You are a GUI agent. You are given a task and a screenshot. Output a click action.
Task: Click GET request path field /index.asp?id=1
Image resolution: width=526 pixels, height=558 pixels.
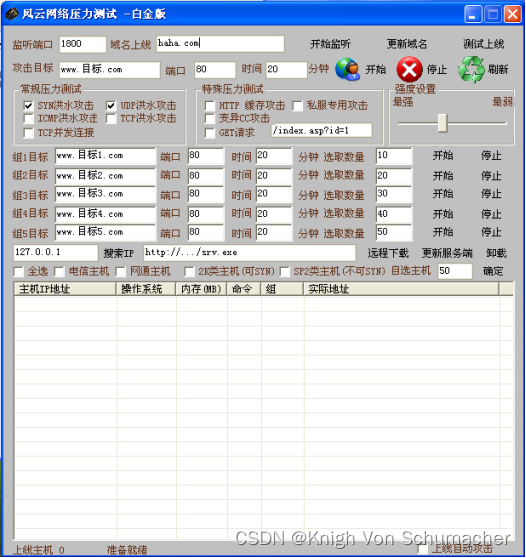pyautogui.click(x=322, y=131)
